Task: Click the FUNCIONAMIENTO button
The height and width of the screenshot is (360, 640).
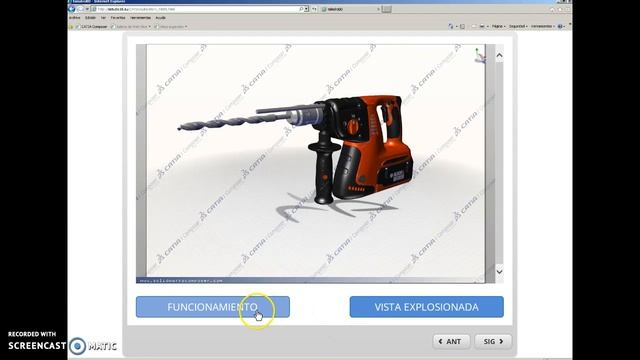Action: point(213,307)
